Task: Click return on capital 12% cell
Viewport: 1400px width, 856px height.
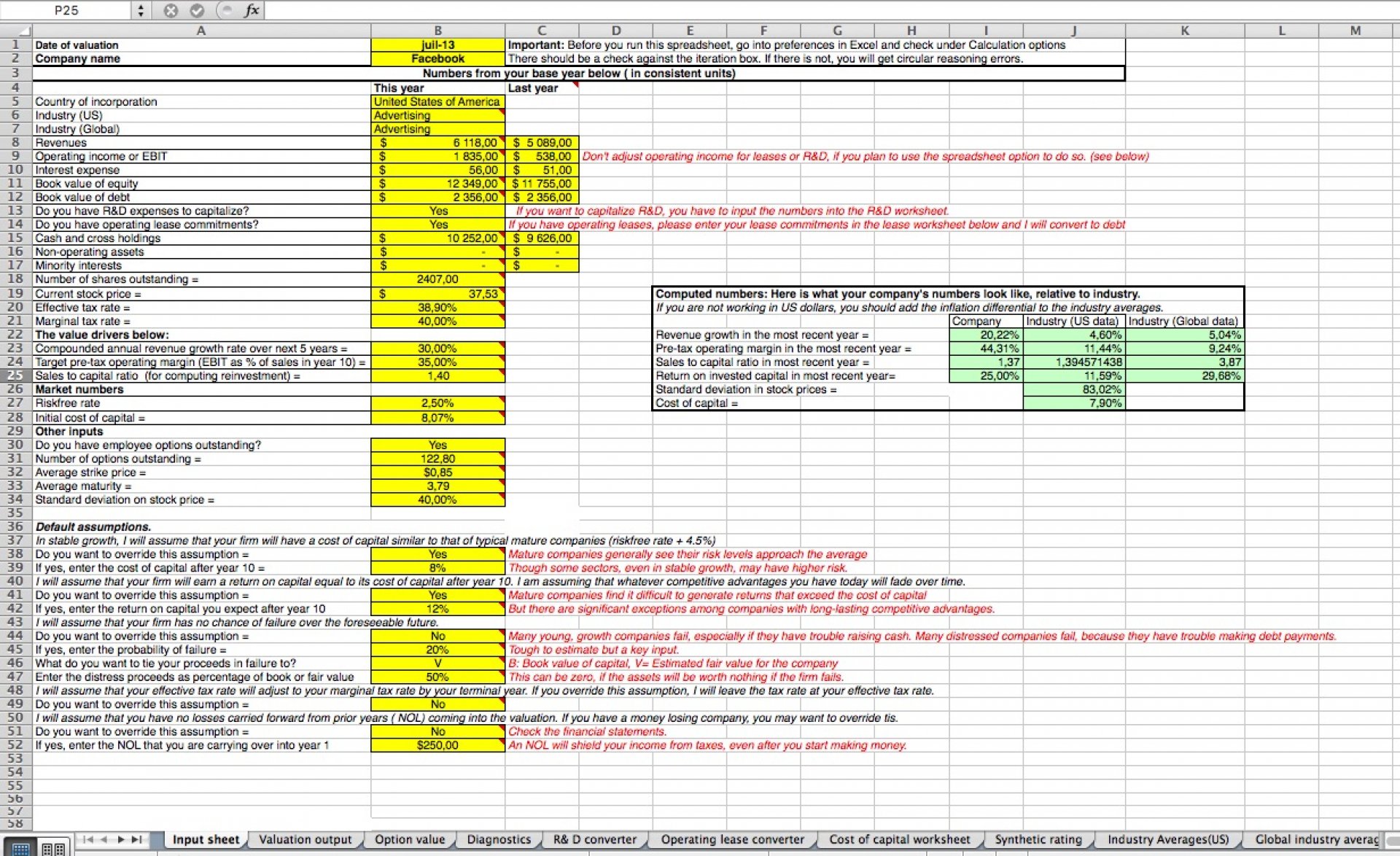Action: click(437, 609)
